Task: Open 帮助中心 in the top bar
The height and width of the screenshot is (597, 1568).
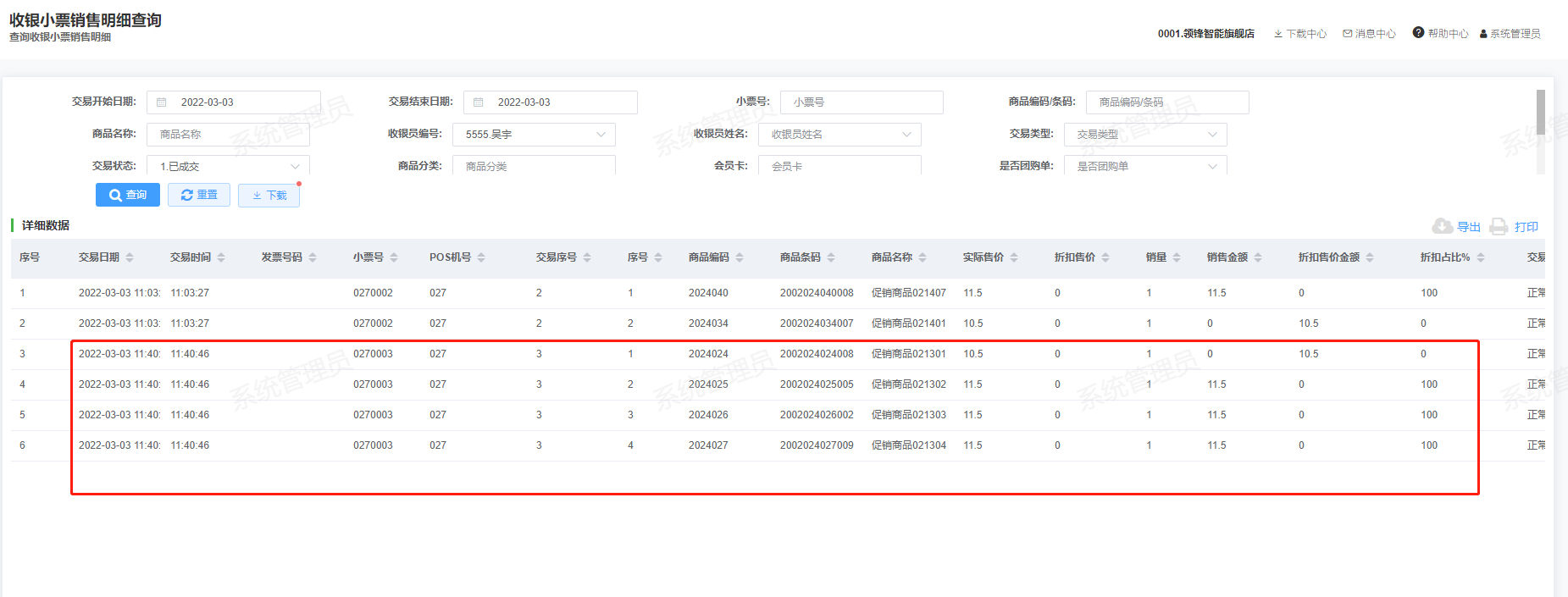Action: (1441, 34)
